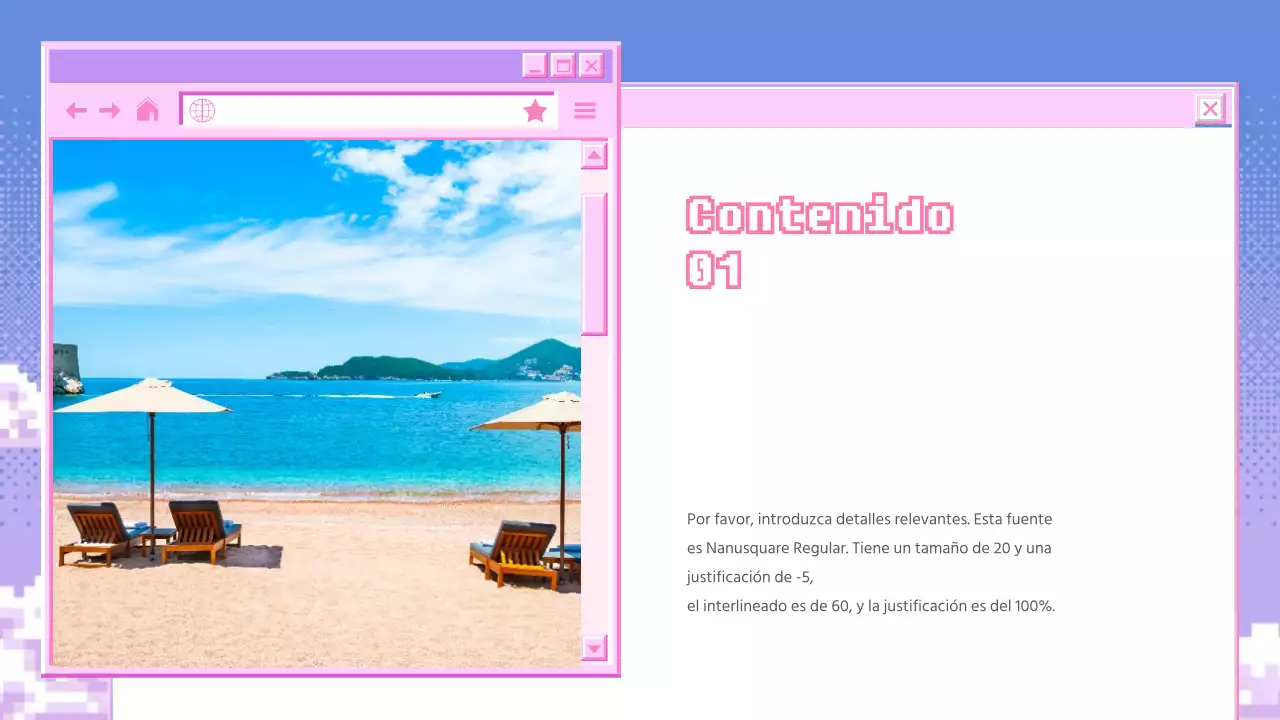Toggle the bookmark star to save the page

tap(535, 110)
